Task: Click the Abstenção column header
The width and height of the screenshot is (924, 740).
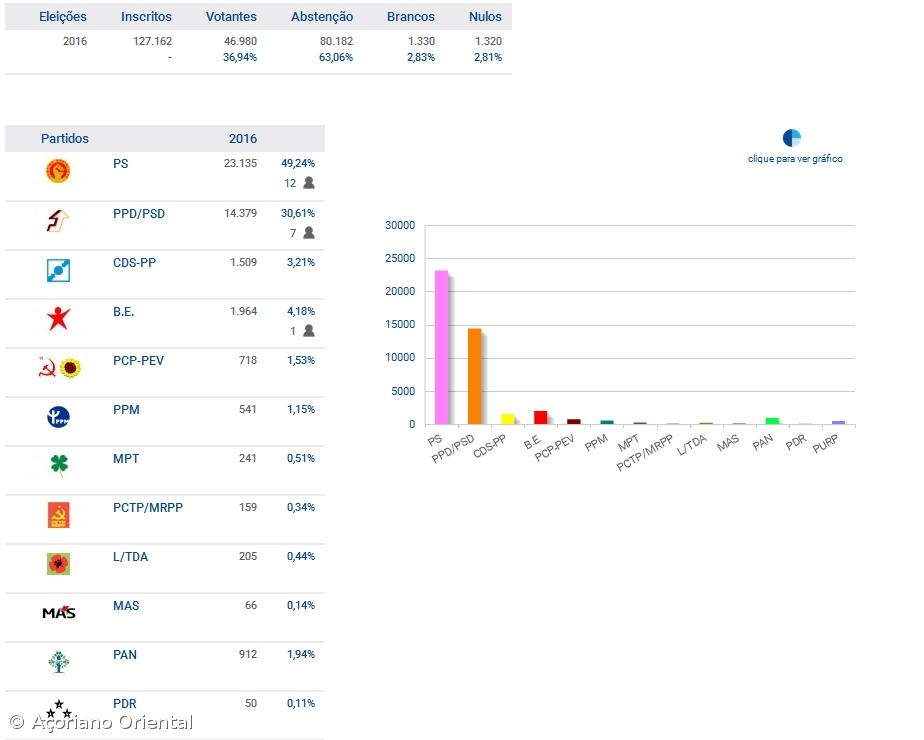Action: [322, 17]
